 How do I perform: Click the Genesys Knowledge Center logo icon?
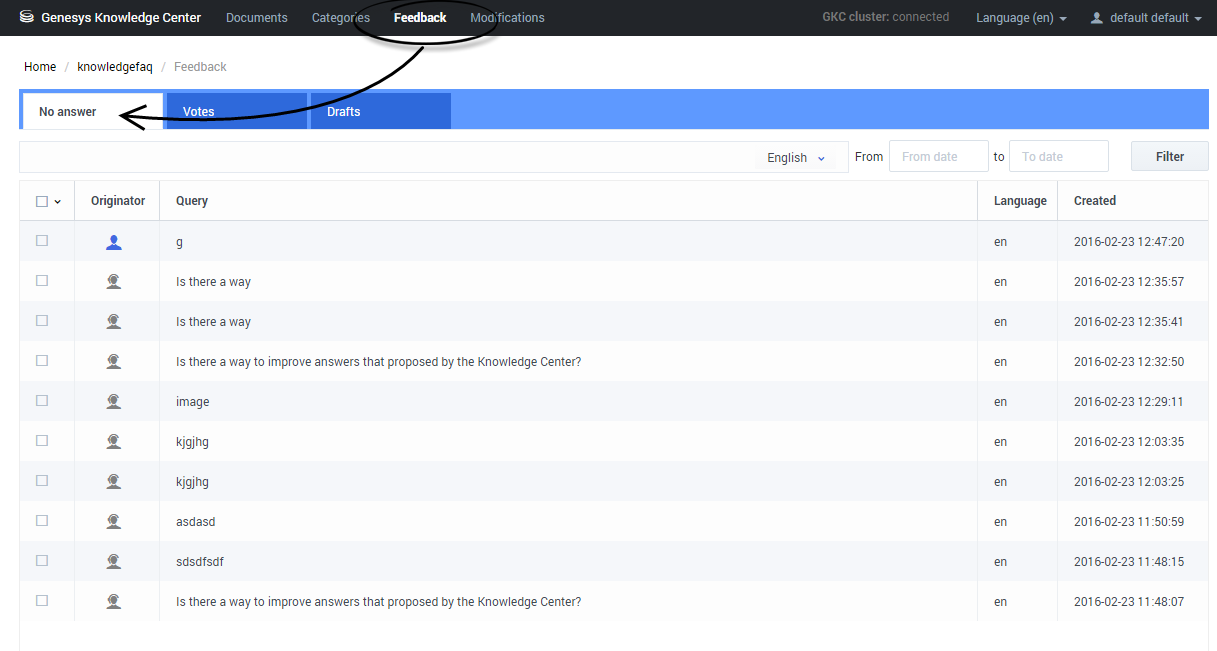[27, 18]
